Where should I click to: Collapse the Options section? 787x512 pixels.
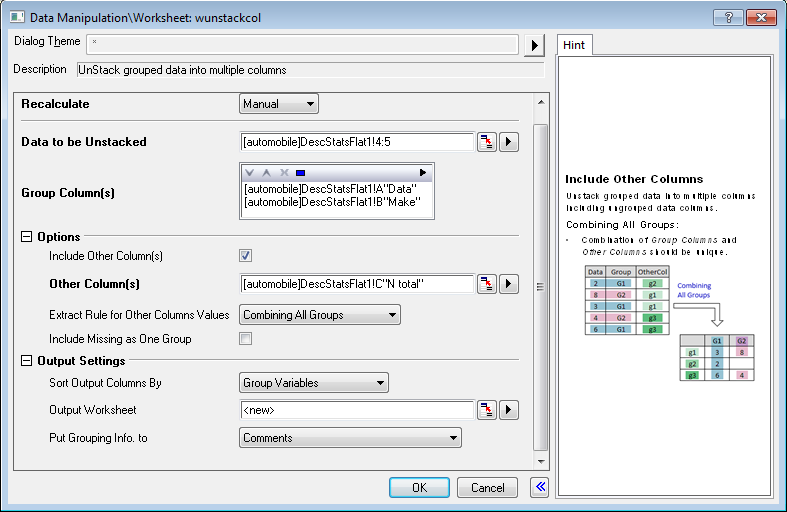[27, 236]
